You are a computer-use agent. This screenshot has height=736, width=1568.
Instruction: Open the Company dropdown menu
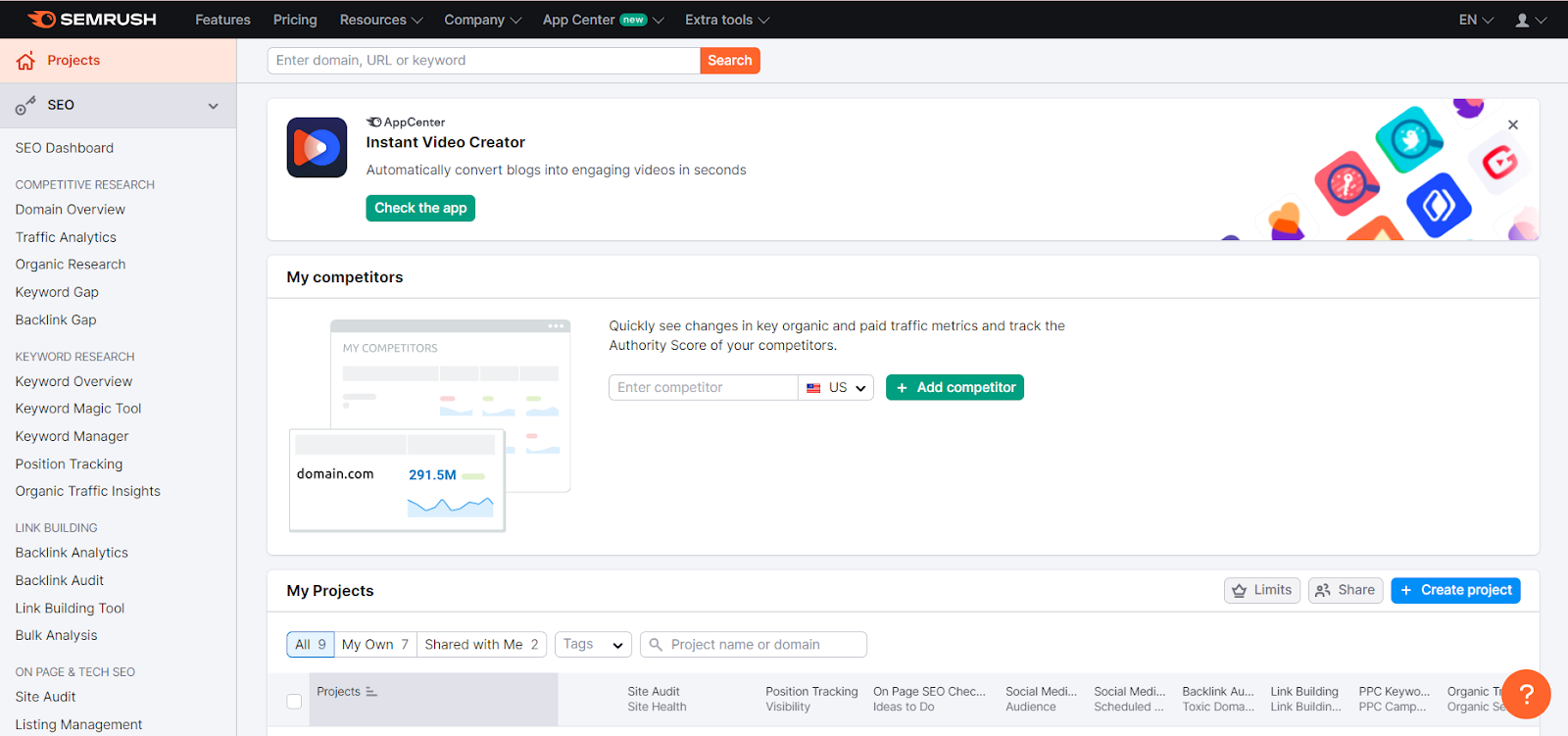(x=482, y=20)
